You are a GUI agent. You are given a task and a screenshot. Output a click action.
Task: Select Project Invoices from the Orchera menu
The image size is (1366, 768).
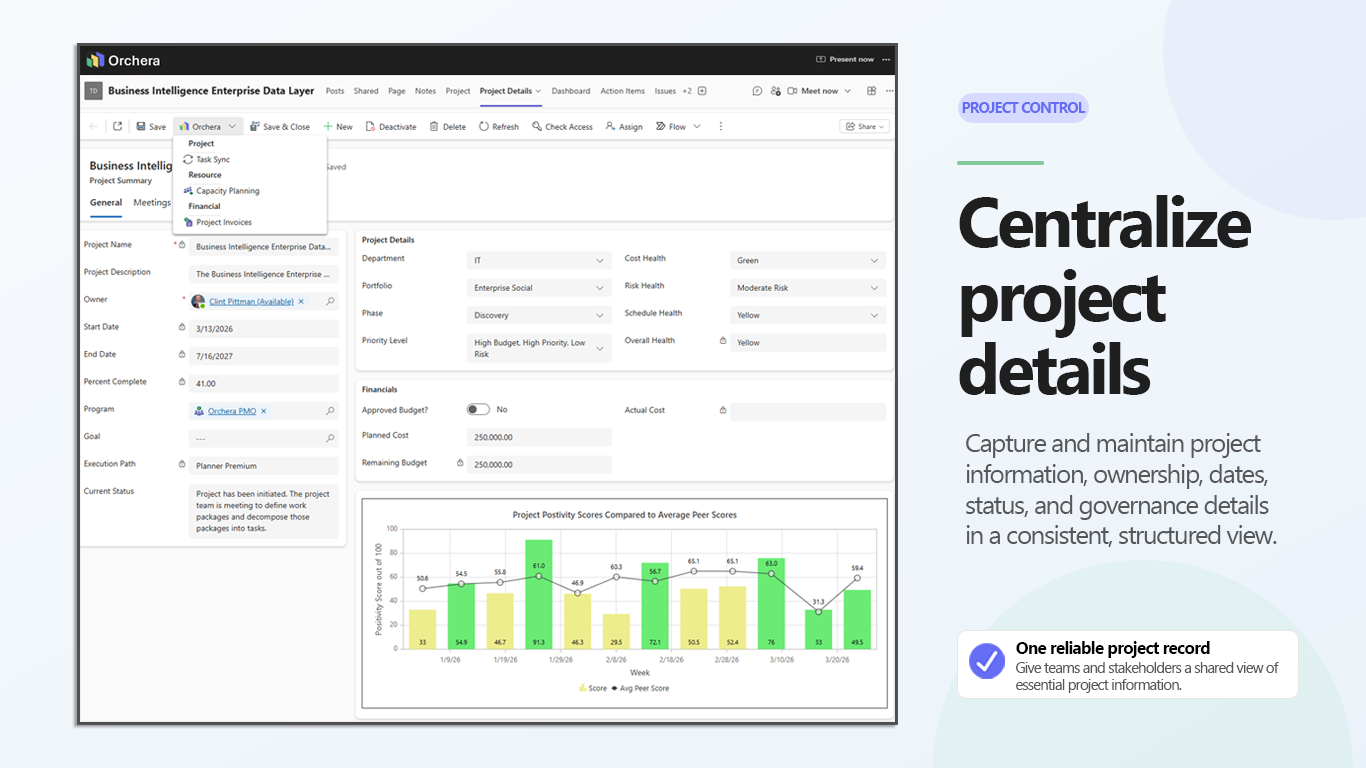click(x=218, y=222)
